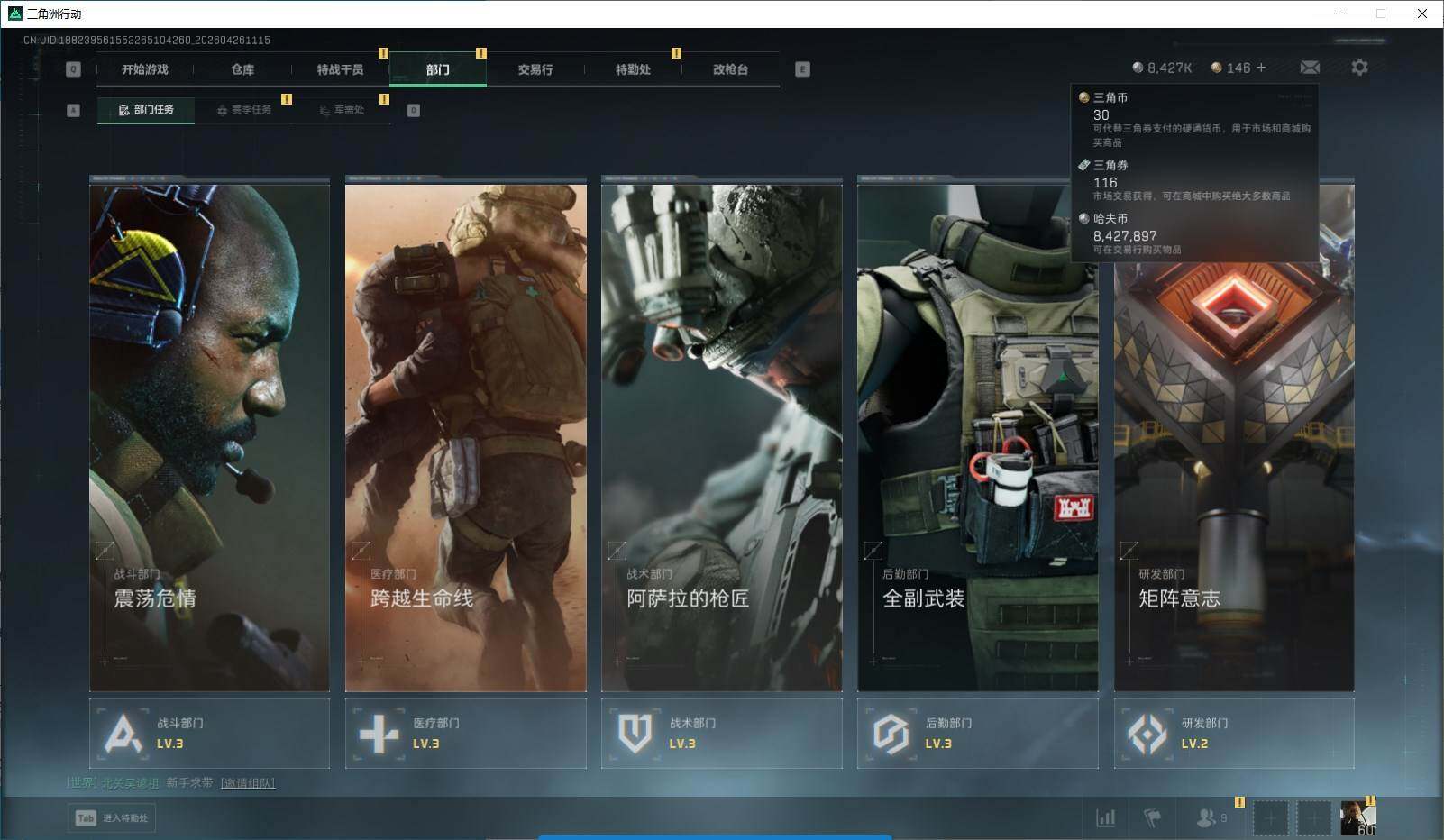This screenshot has height=840, width=1444.
Task: Switch to the 交易行 tab
Action: click(x=535, y=69)
